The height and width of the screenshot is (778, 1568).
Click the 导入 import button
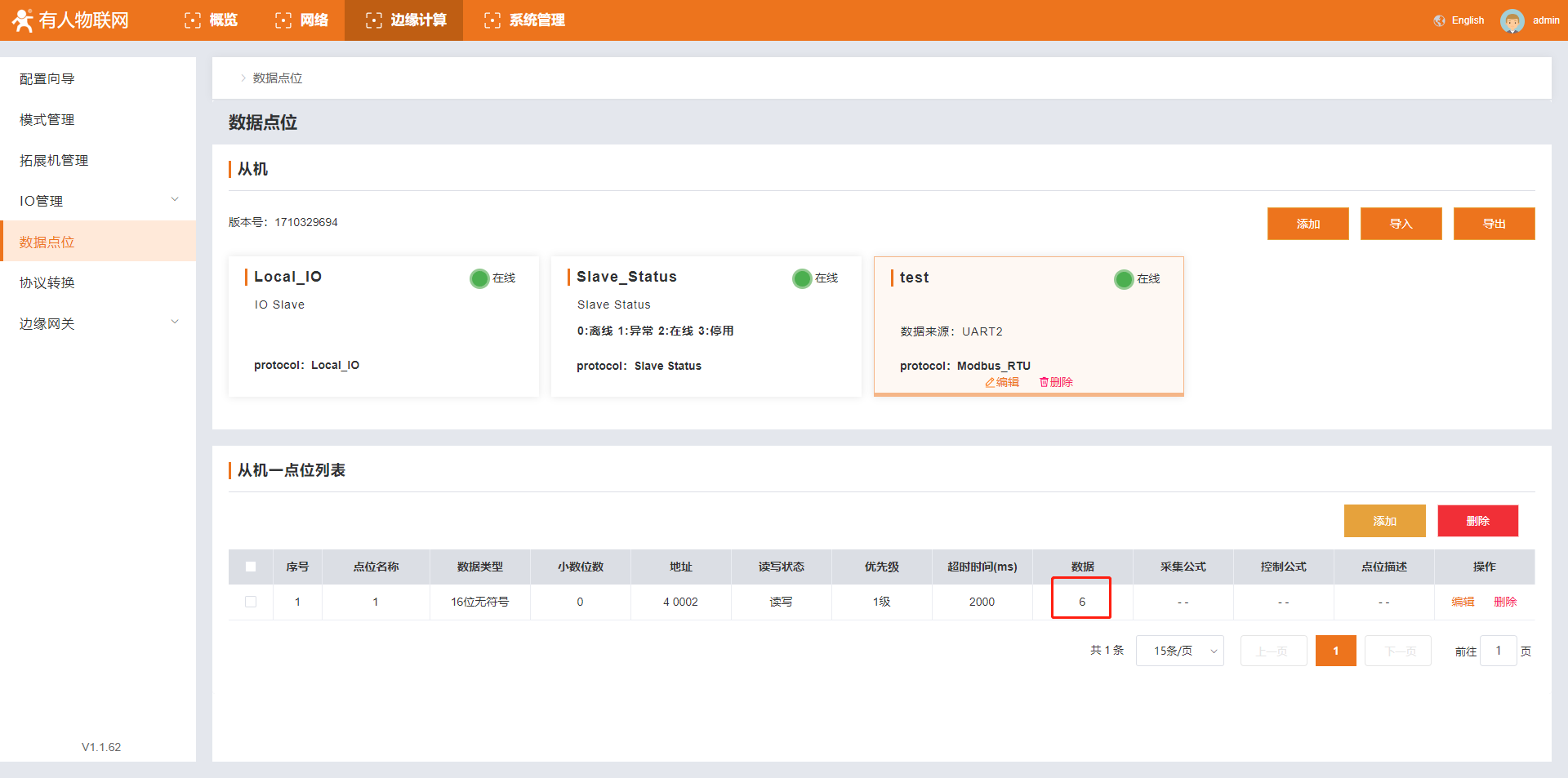1401,224
